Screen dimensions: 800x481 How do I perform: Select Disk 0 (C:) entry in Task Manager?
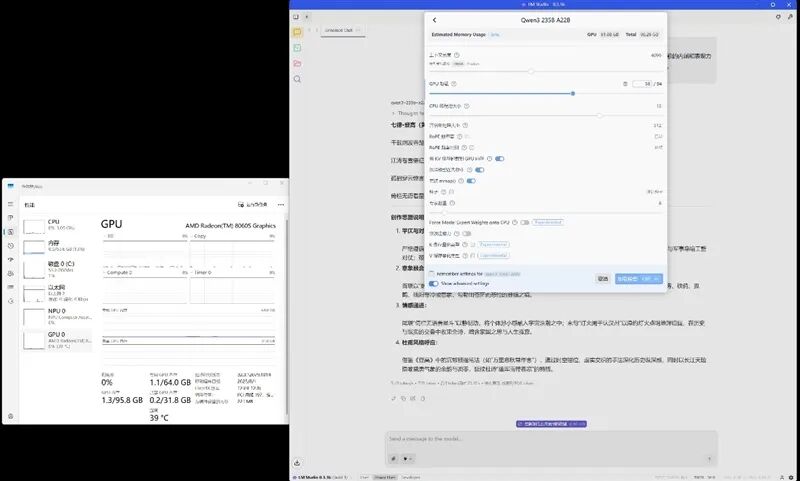click(57, 269)
